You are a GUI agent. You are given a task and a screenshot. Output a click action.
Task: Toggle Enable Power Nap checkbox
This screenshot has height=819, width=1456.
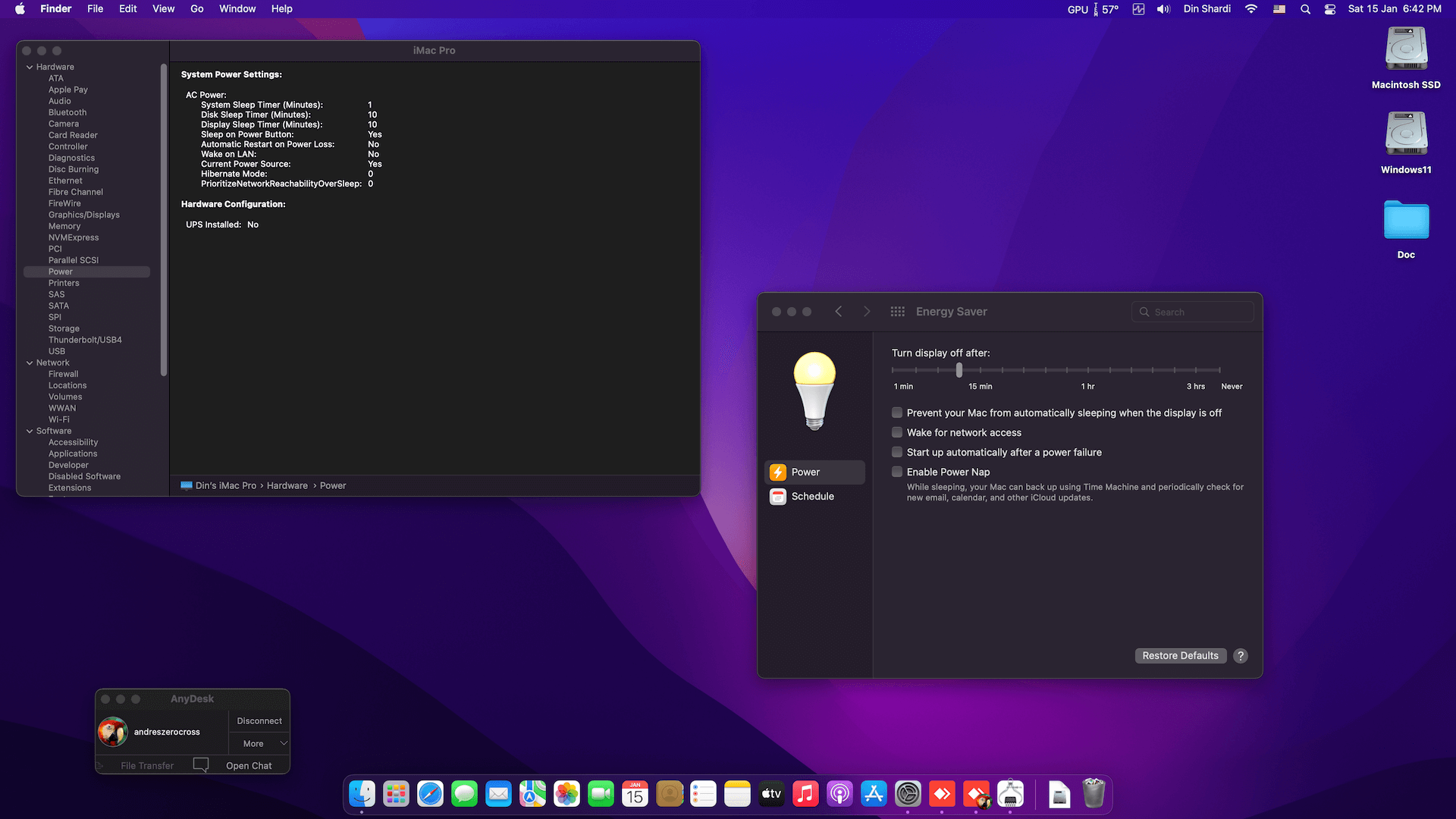tap(897, 472)
